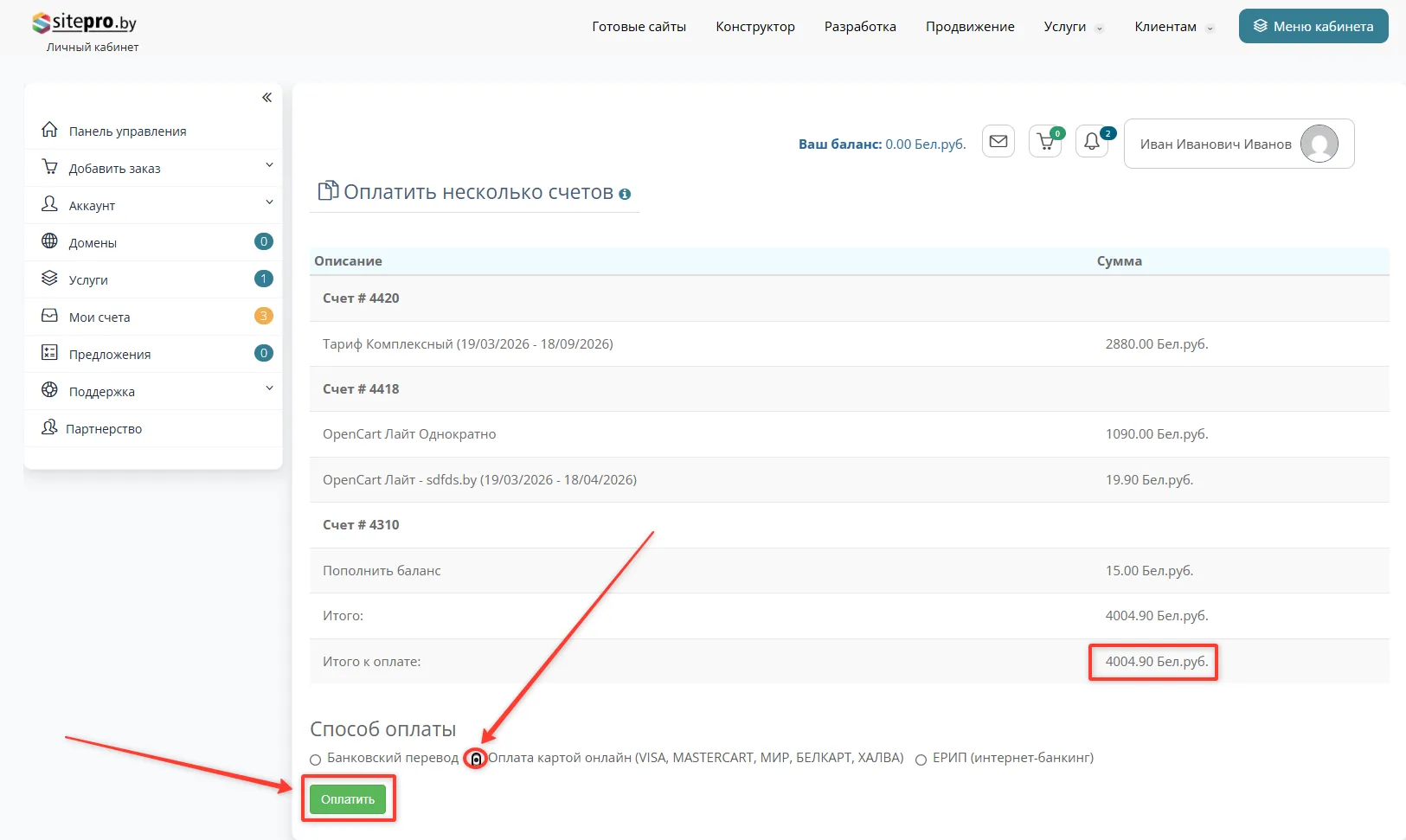Click the info icon beside page title
Image resolution: width=1406 pixels, height=840 pixels.
pyautogui.click(x=625, y=195)
